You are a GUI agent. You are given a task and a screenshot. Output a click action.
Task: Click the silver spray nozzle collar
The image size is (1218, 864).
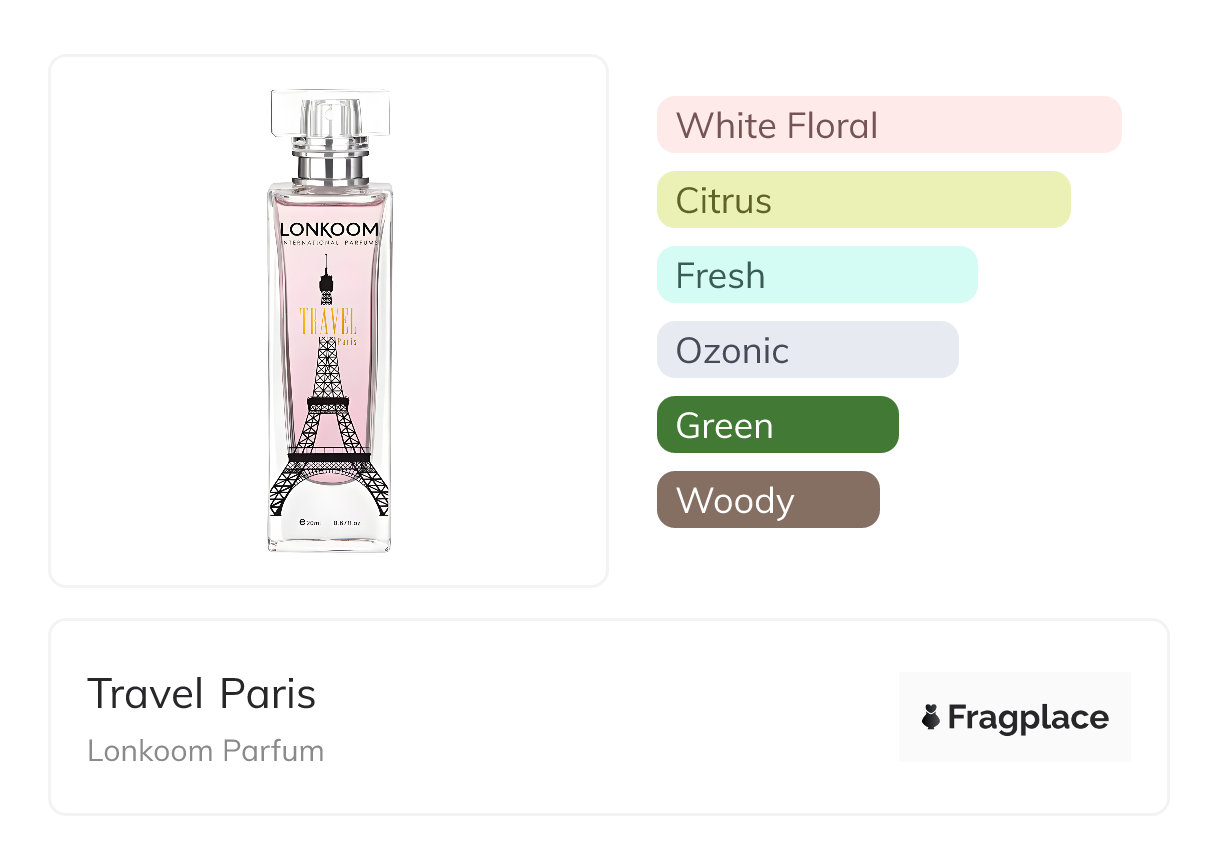click(x=329, y=166)
